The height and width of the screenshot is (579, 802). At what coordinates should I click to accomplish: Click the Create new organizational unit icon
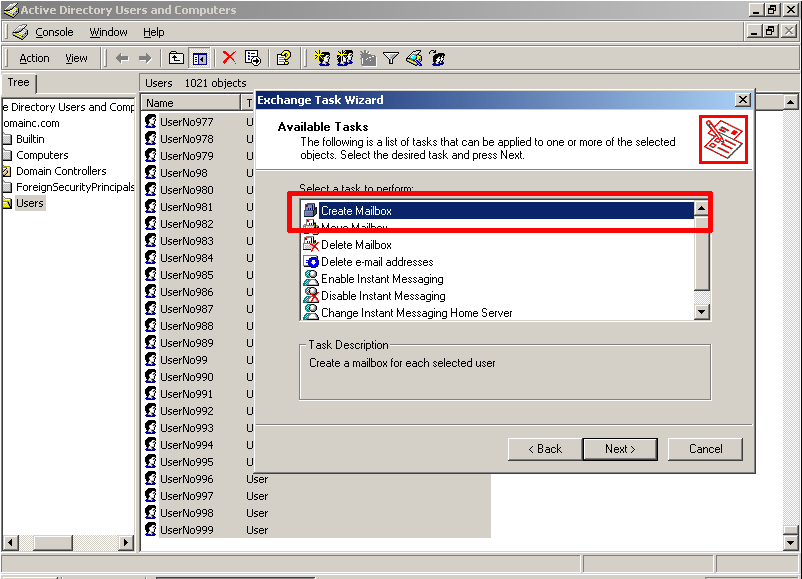coord(368,58)
